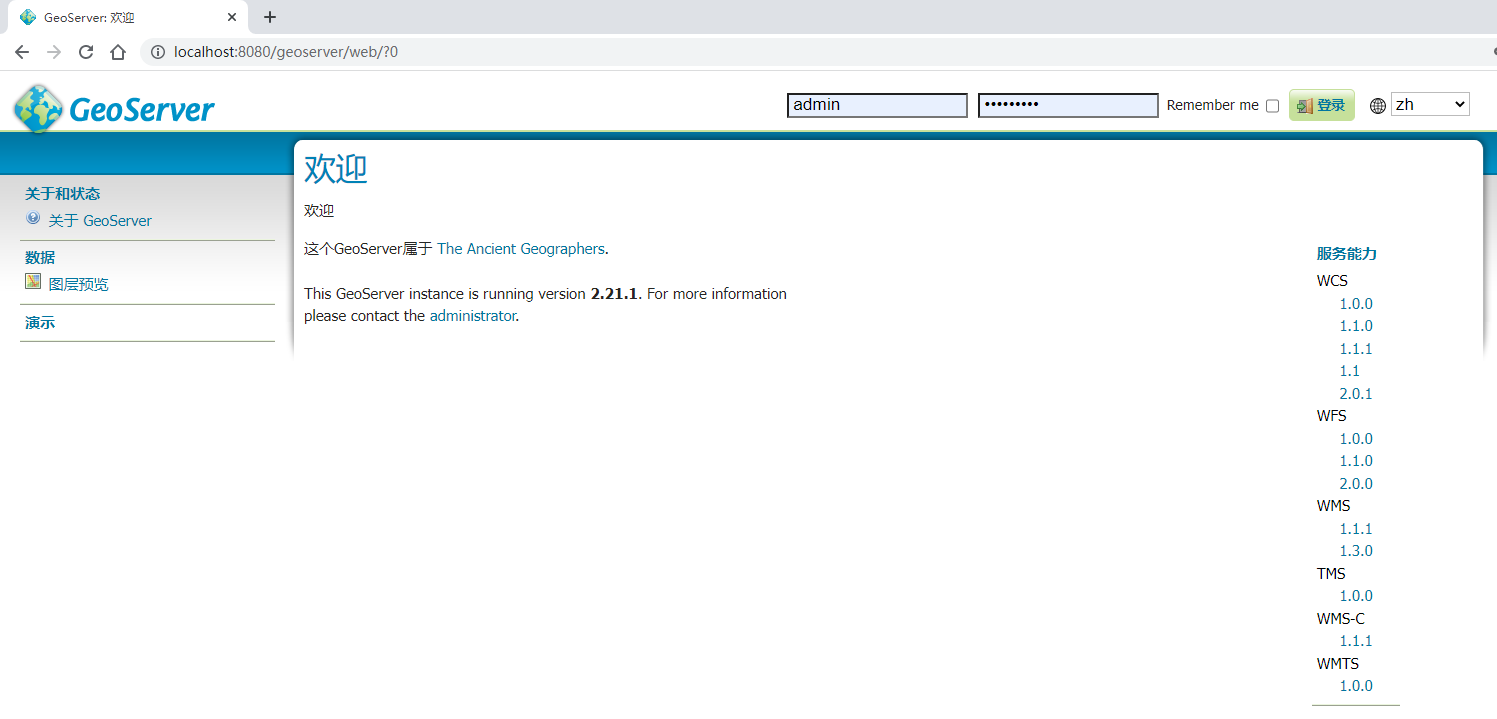Reload the page
This screenshot has width=1497, height=719.
coord(86,52)
